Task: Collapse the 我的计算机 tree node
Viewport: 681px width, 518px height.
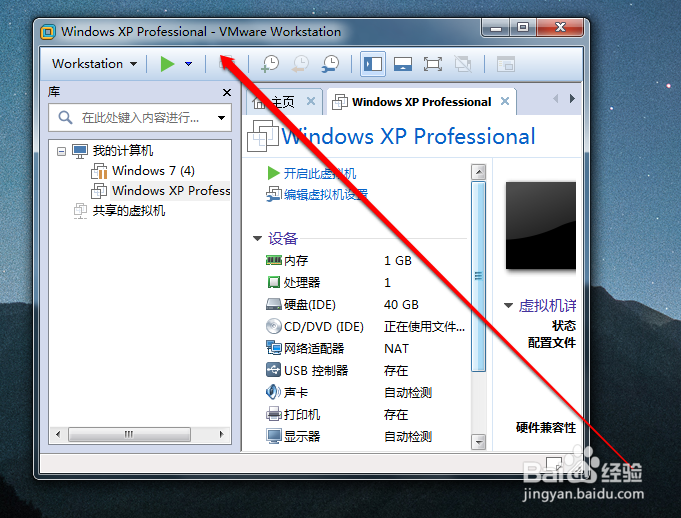Action: click(61, 151)
